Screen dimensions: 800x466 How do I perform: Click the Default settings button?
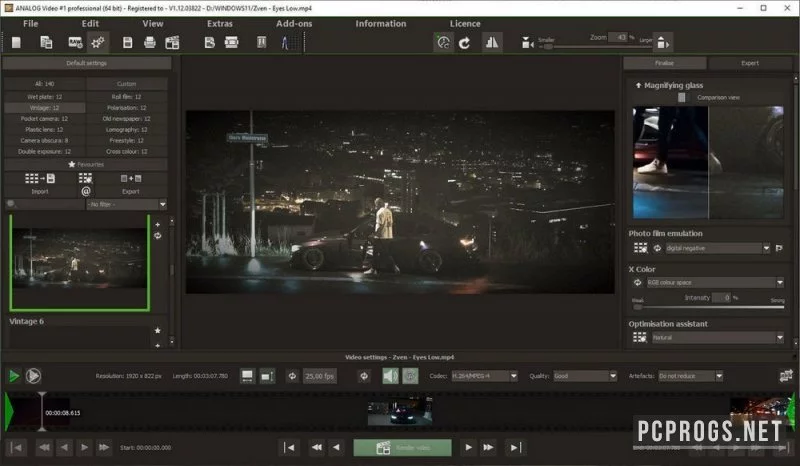(x=87, y=63)
